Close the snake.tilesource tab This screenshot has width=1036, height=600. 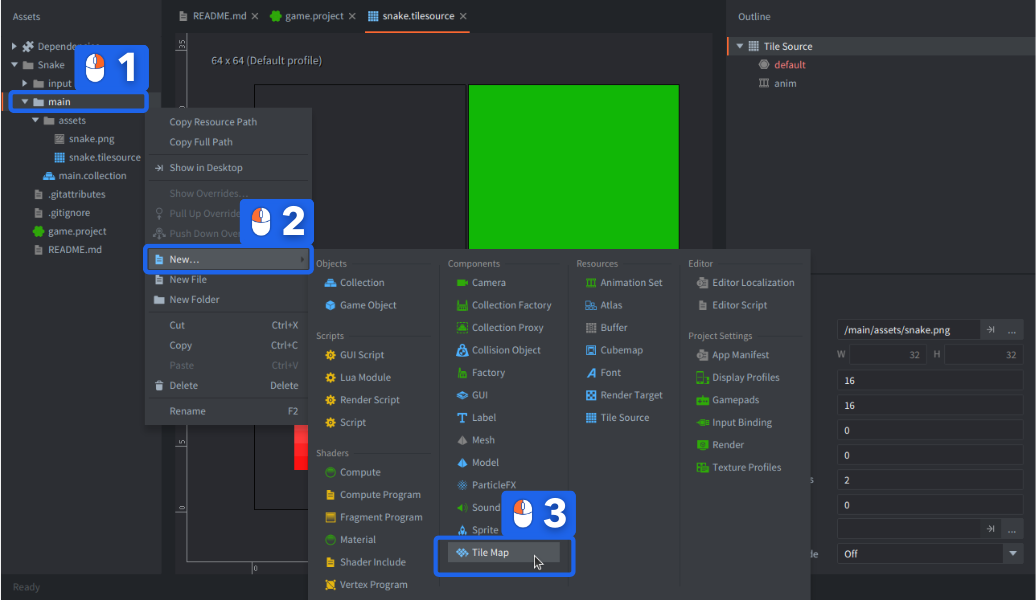(463, 16)
